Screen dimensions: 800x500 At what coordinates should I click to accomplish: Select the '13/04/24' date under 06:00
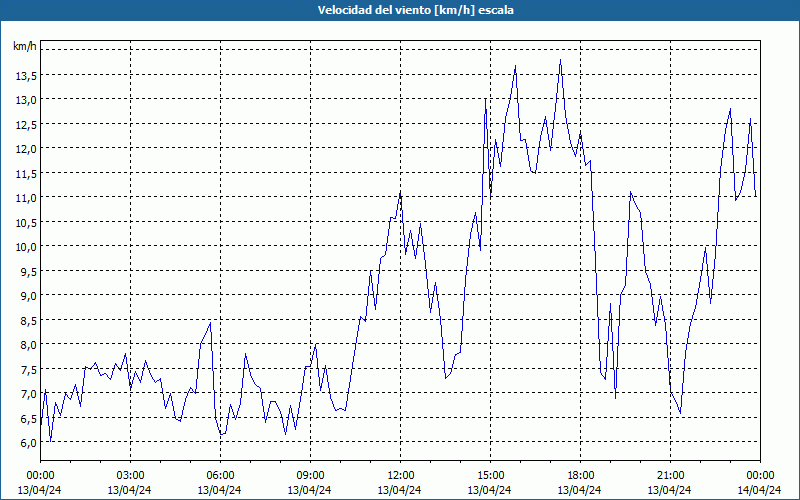point(220,490)
